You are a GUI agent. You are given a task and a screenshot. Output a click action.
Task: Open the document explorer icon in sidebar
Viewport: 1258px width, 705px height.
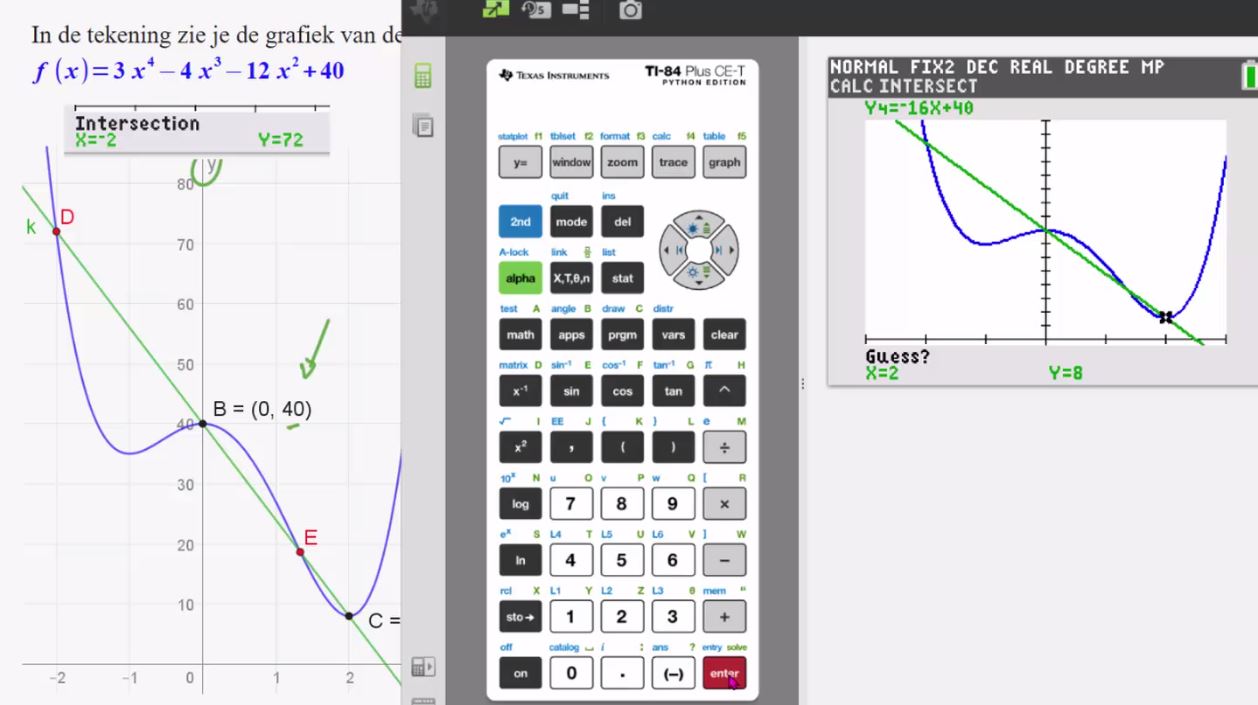point(424,126)
